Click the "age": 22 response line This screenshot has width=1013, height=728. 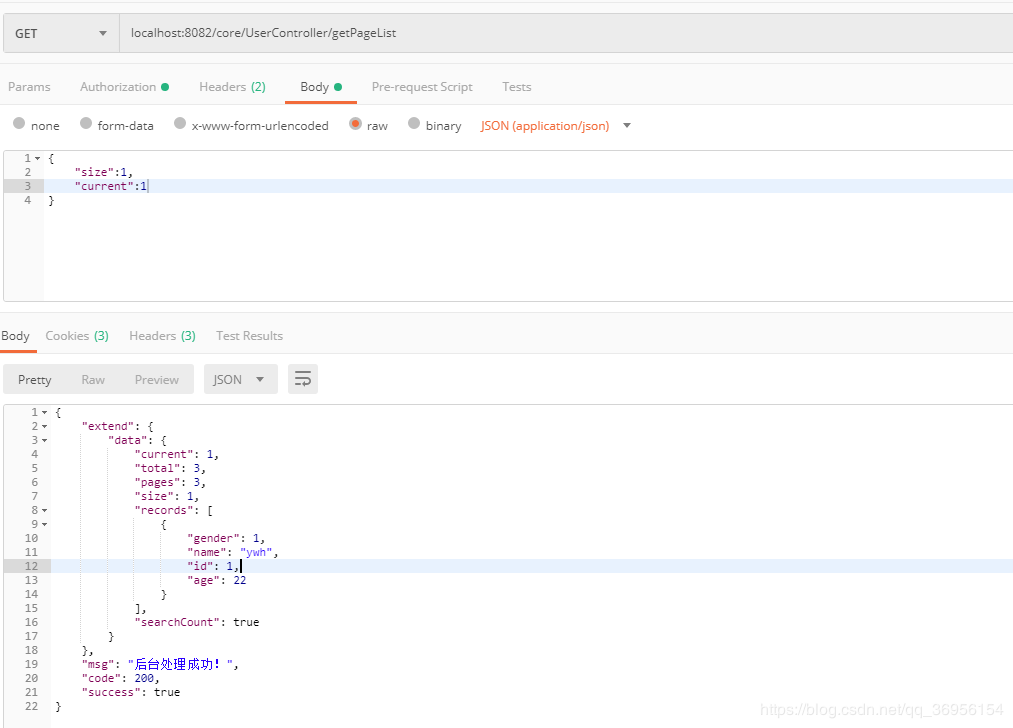click(216, 580)
